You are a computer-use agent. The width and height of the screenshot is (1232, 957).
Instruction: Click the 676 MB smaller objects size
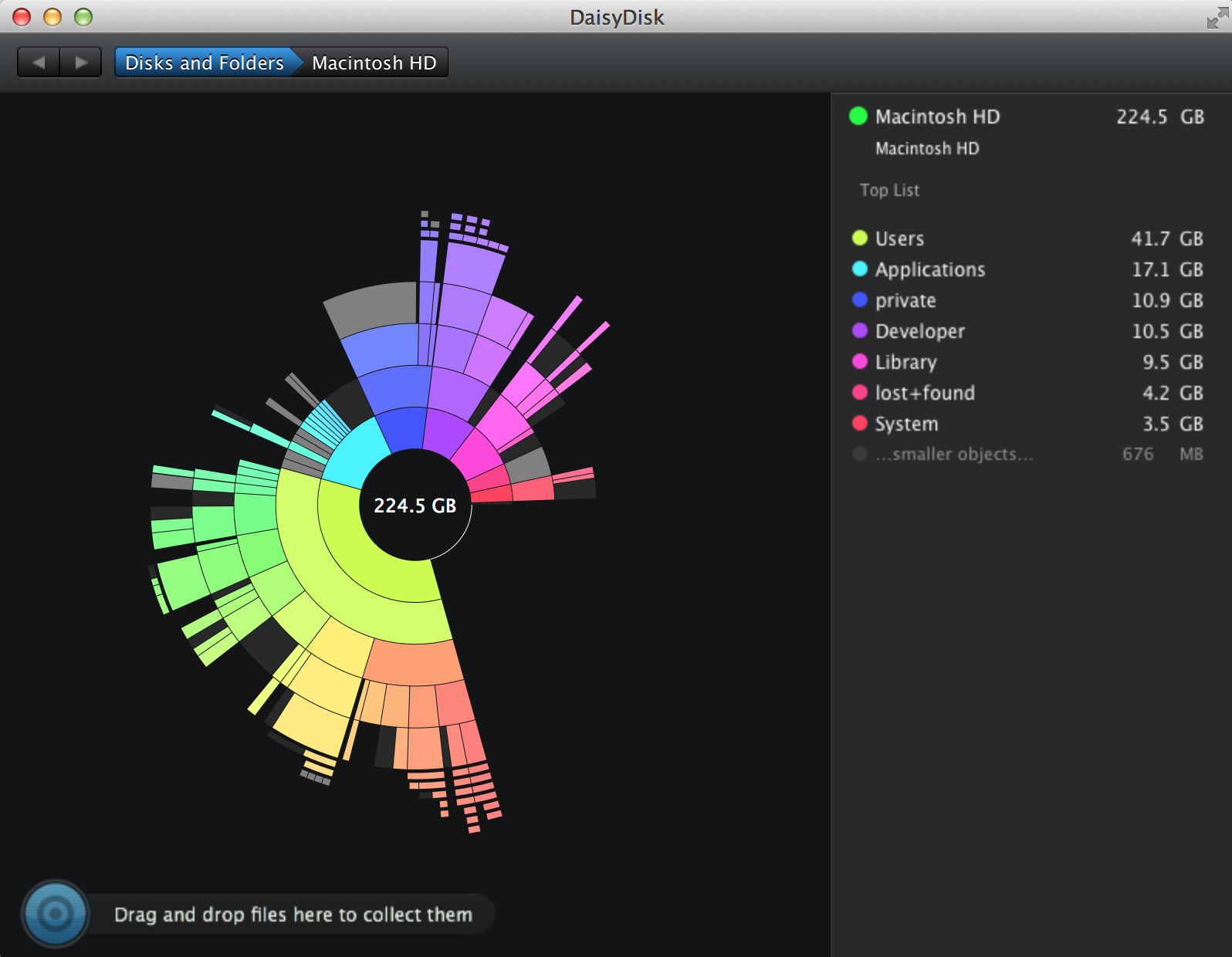click(x=1163, y=454)
